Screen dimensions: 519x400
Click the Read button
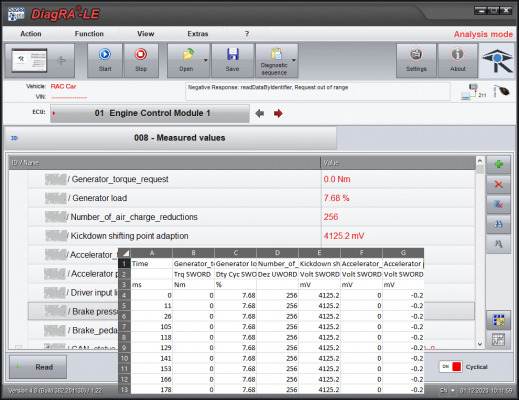(x=38, y=367)
